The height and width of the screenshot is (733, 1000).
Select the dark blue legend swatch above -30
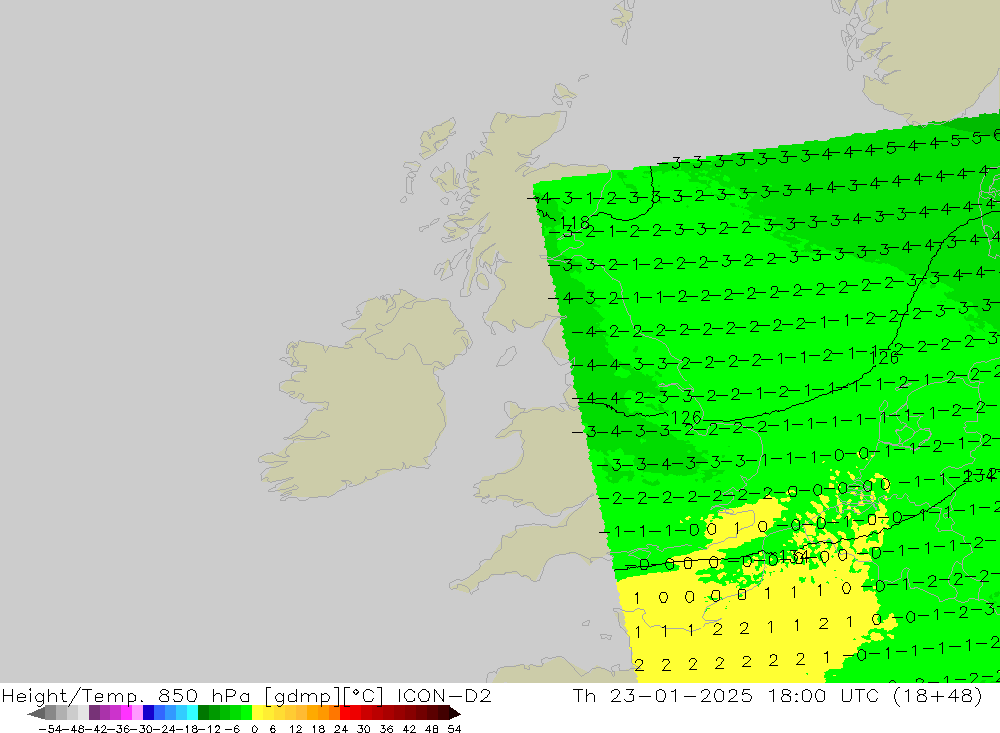[148, 713]
